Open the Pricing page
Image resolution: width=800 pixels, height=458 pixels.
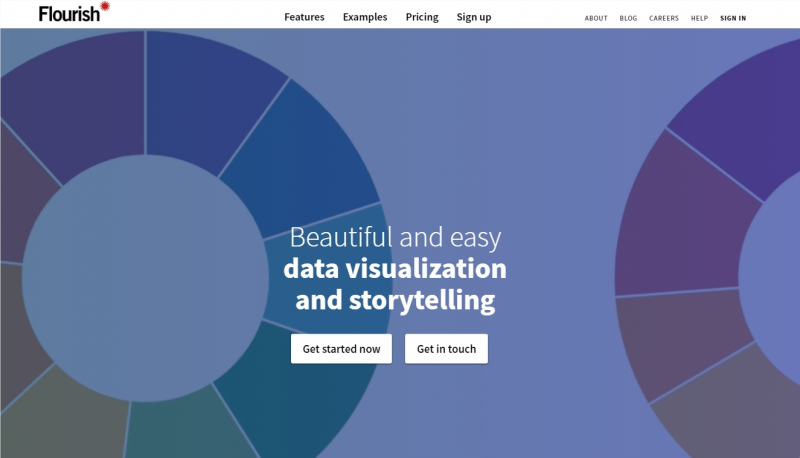(422, 17)
